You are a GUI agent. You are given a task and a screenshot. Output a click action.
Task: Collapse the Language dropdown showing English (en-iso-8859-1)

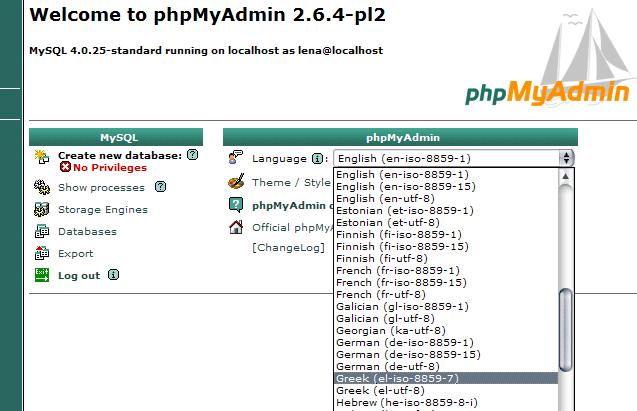click(x=454, y=158)
